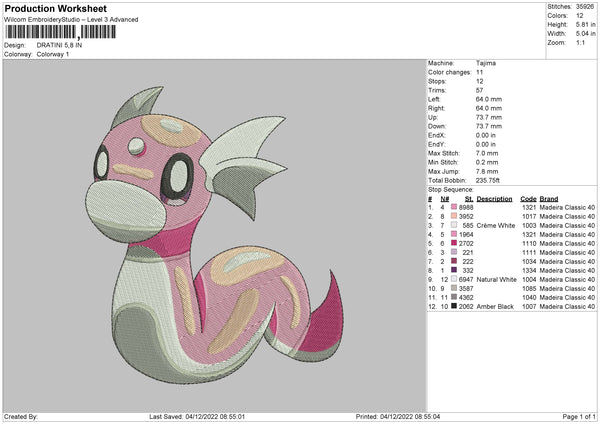Viewport: 600px width, 424px height.
Task: Select the Up value 73.7 mm
Action: pos(489,117)
